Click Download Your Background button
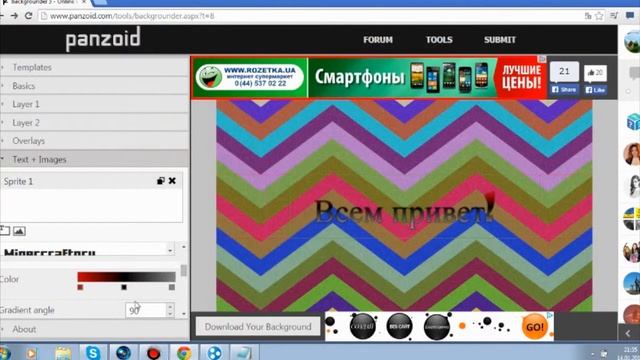Image resolution: width=640 pixels, height=360 pixels. [x=258, y=327]
